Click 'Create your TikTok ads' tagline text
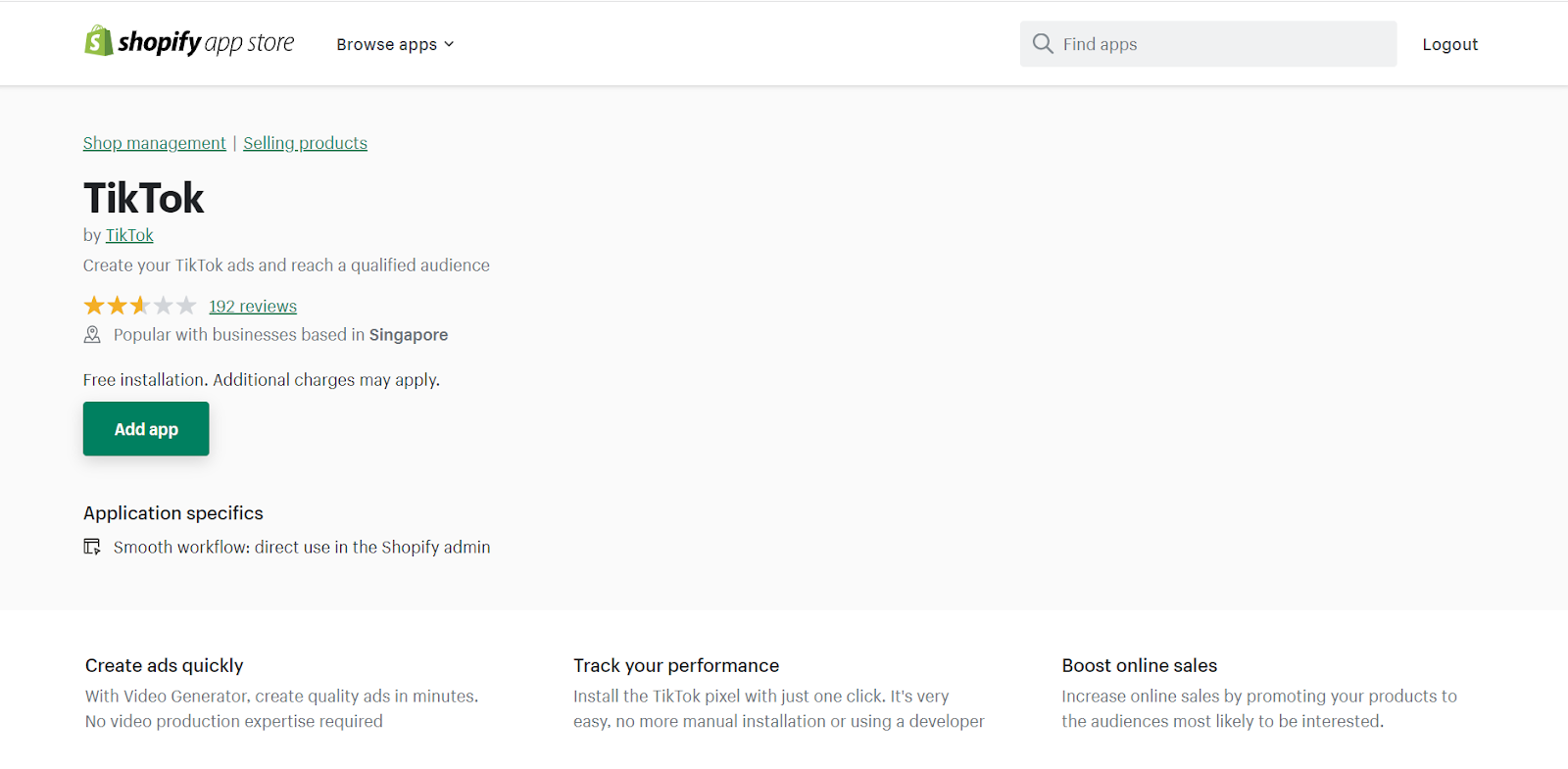1568x769 pixels. click(286, 265)
